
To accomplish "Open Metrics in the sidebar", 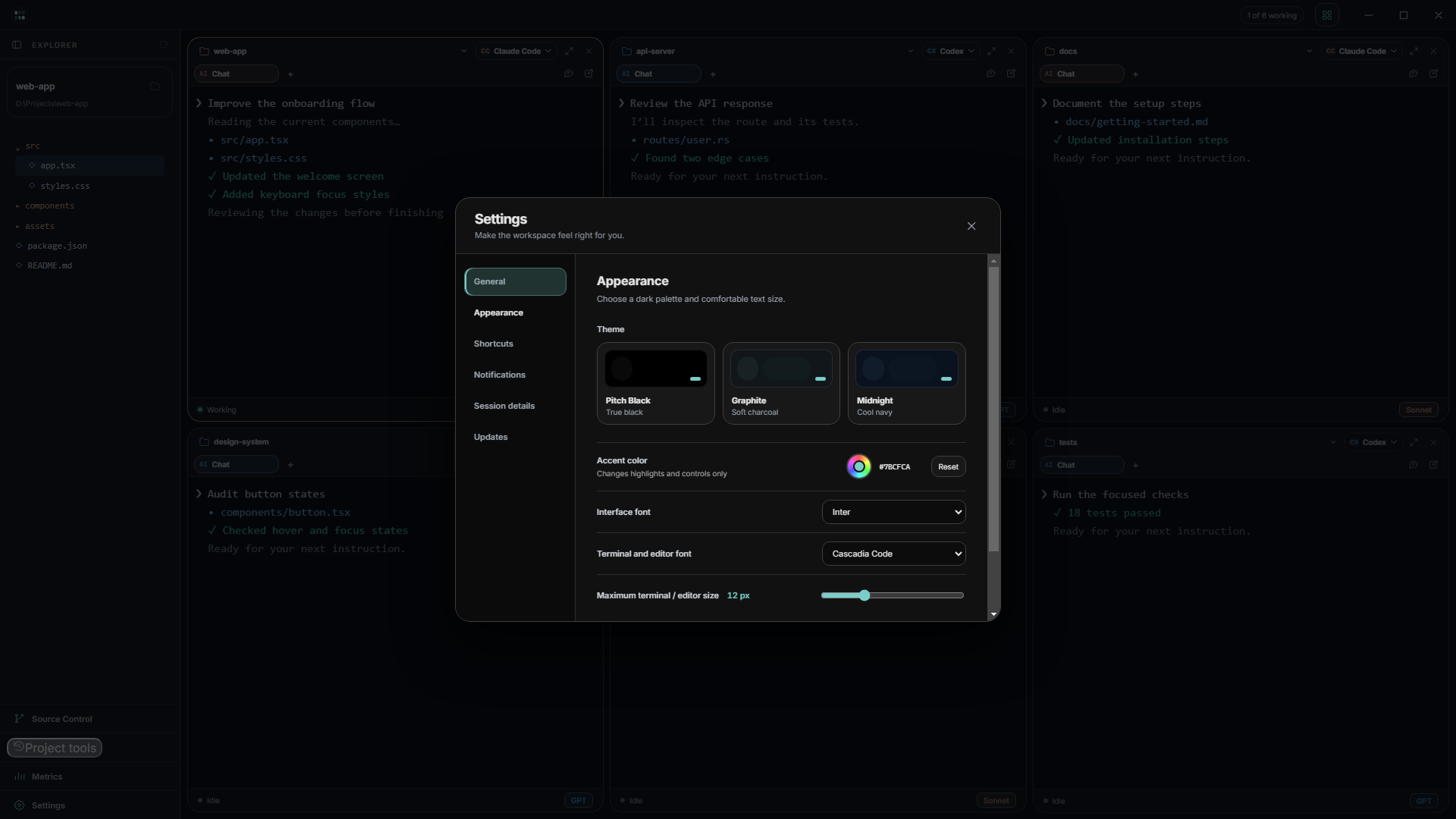I will (x=90, y=777).
